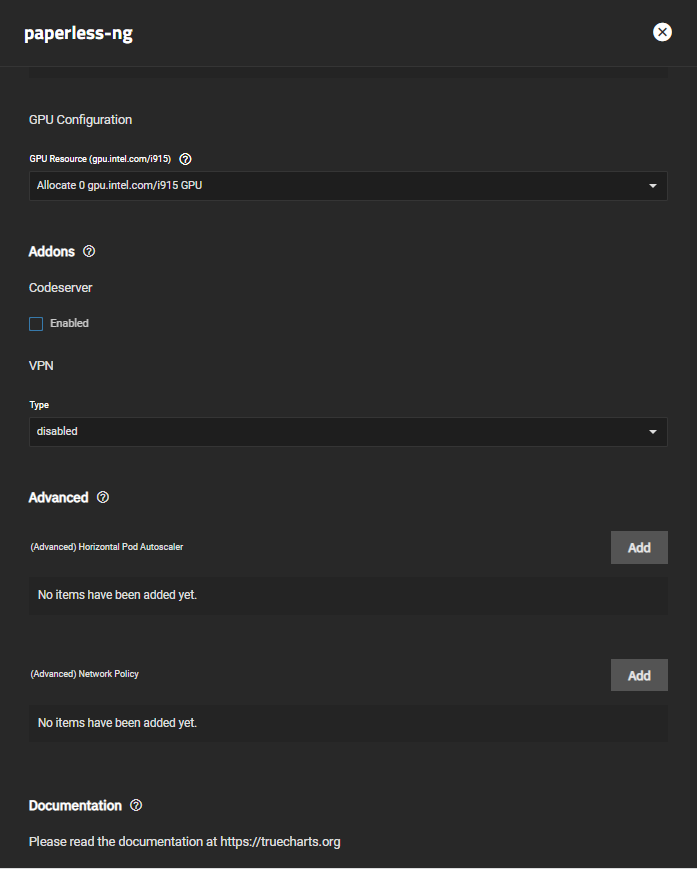
Task: Click the empty Horizontal Pod Autoscaler list
Action: tap(348, 595)
